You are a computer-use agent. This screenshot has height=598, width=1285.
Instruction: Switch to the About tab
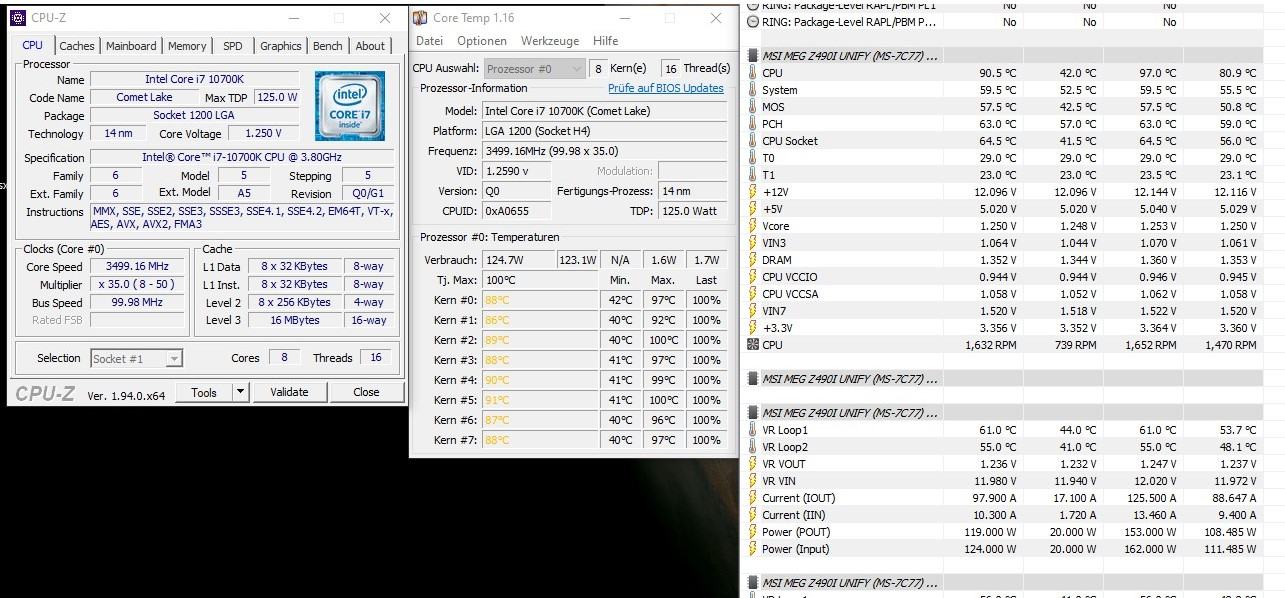pyautogui.click(x=370, y=46)
